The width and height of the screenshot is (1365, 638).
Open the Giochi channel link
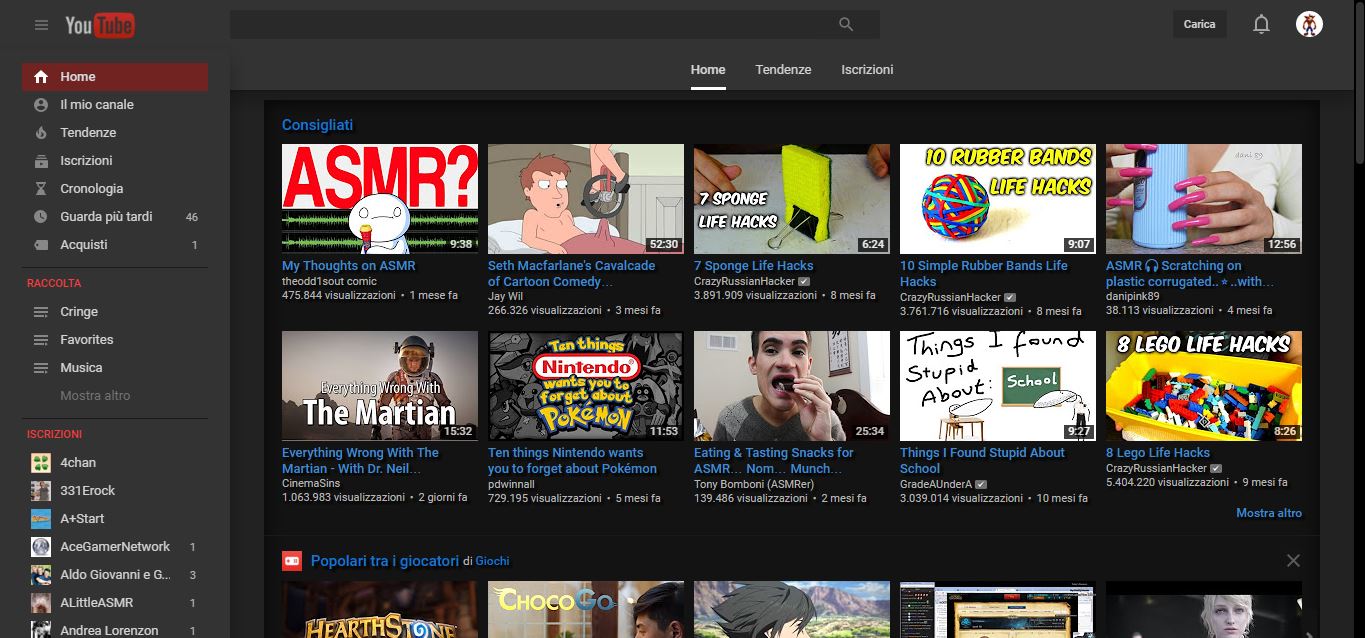pos(492,561)
